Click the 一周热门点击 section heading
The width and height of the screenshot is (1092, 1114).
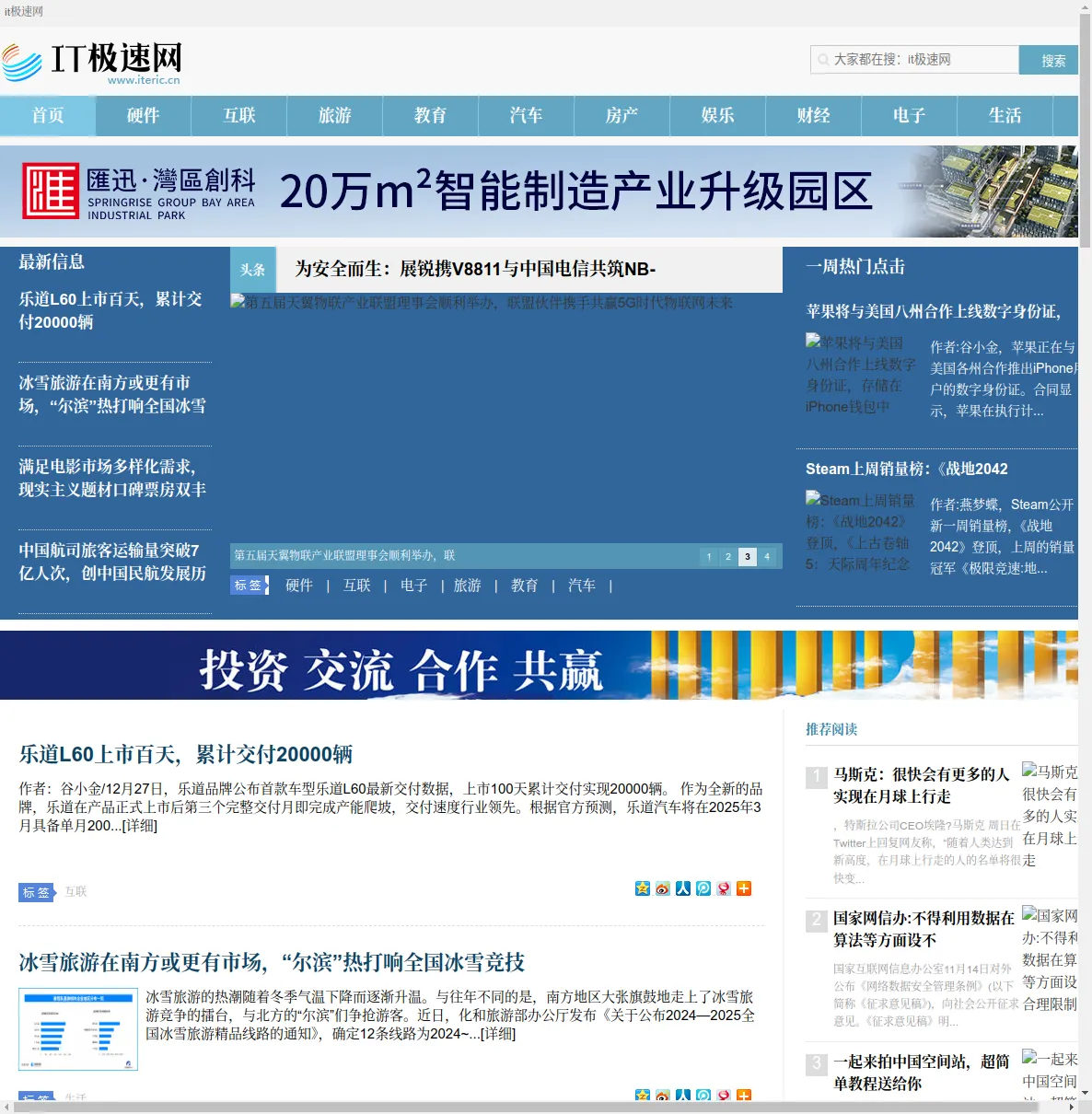point(855,267)
